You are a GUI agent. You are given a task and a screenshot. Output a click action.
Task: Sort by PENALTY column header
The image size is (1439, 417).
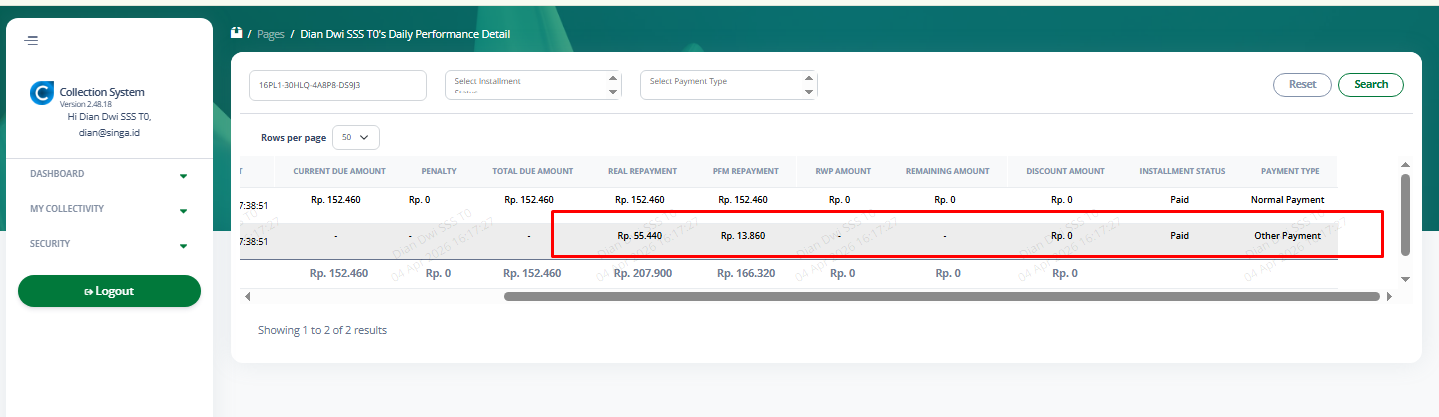pos(439,171)
